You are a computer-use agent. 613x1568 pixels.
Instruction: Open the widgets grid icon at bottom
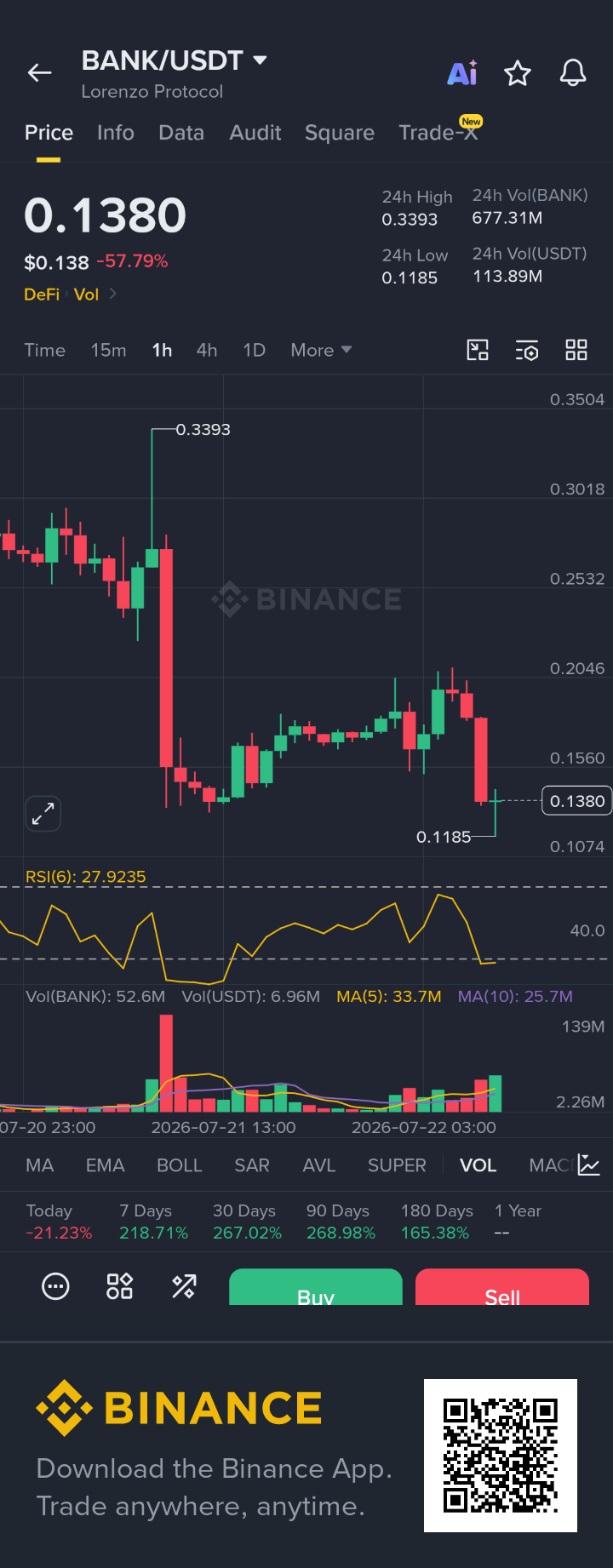click(x=120, y=1286)
